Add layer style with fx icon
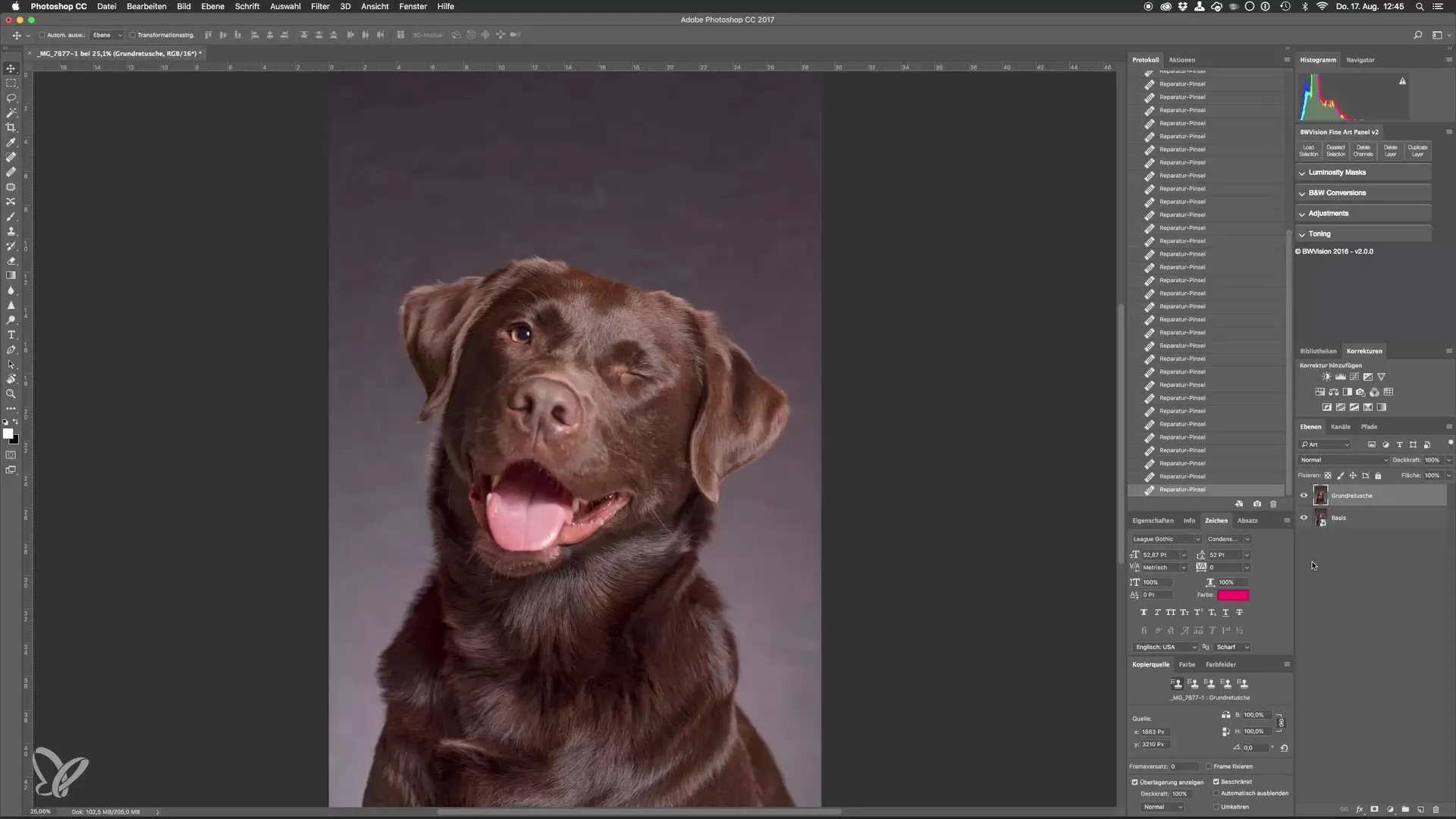Screen dimensions: 1456x819 (x=1359, y=809)
